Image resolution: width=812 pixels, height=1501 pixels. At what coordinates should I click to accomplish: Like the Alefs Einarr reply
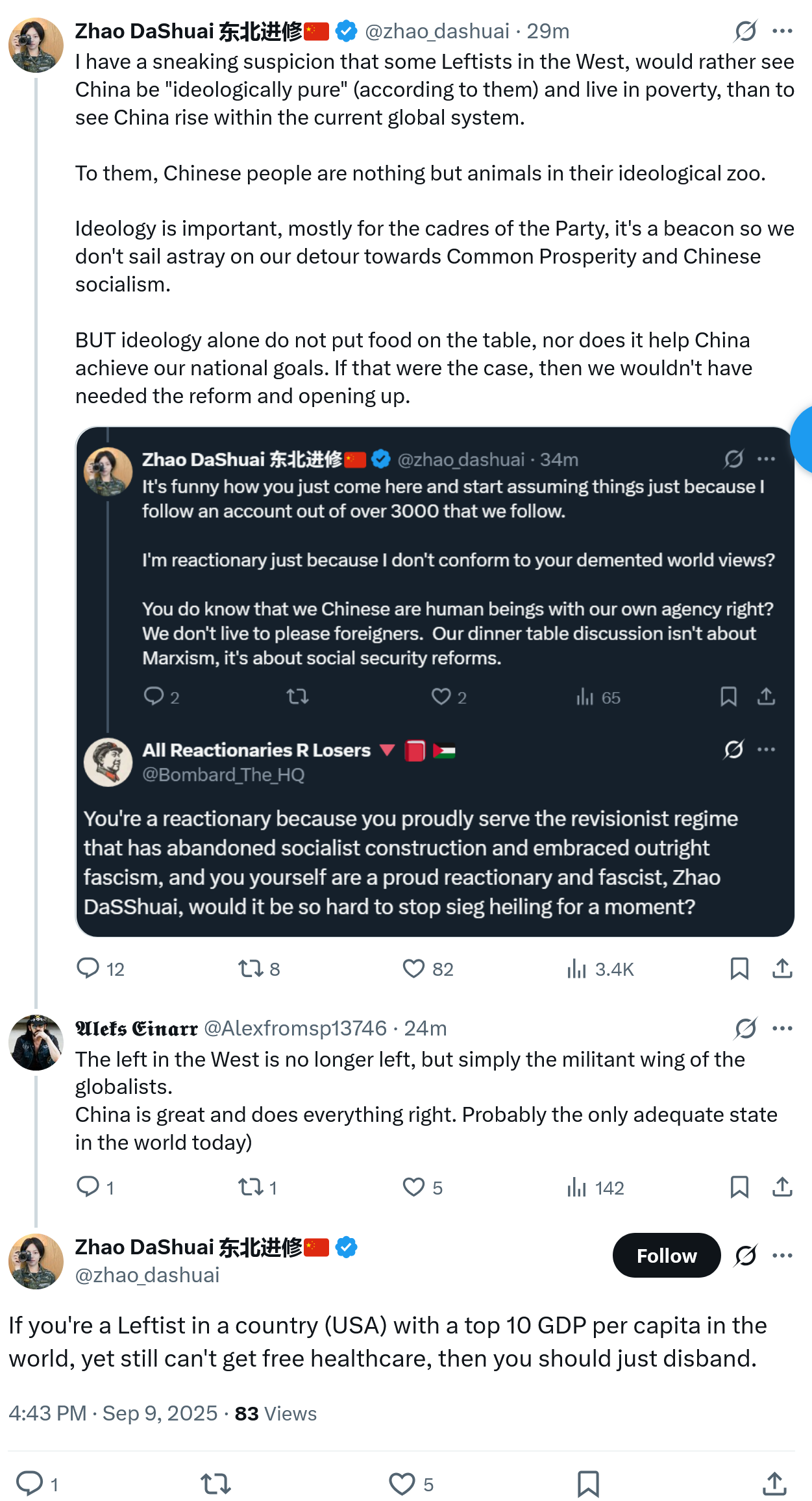tap(413, 1187)
